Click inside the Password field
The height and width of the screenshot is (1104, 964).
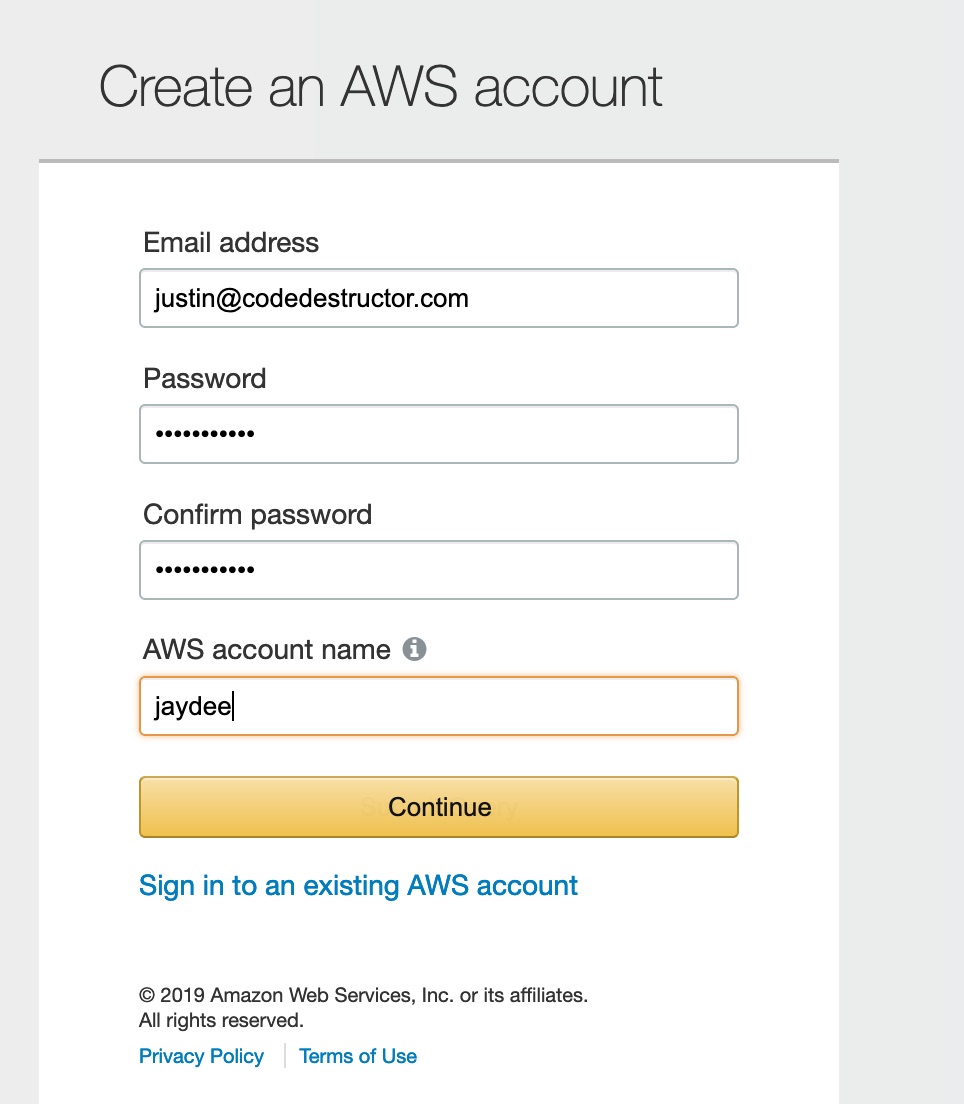tap(439, 434)
